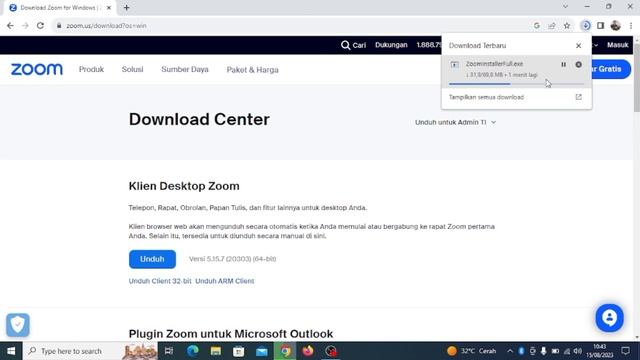Open Task View on taskbar
The height and width of the screenshot is (360, 640).
169,351
